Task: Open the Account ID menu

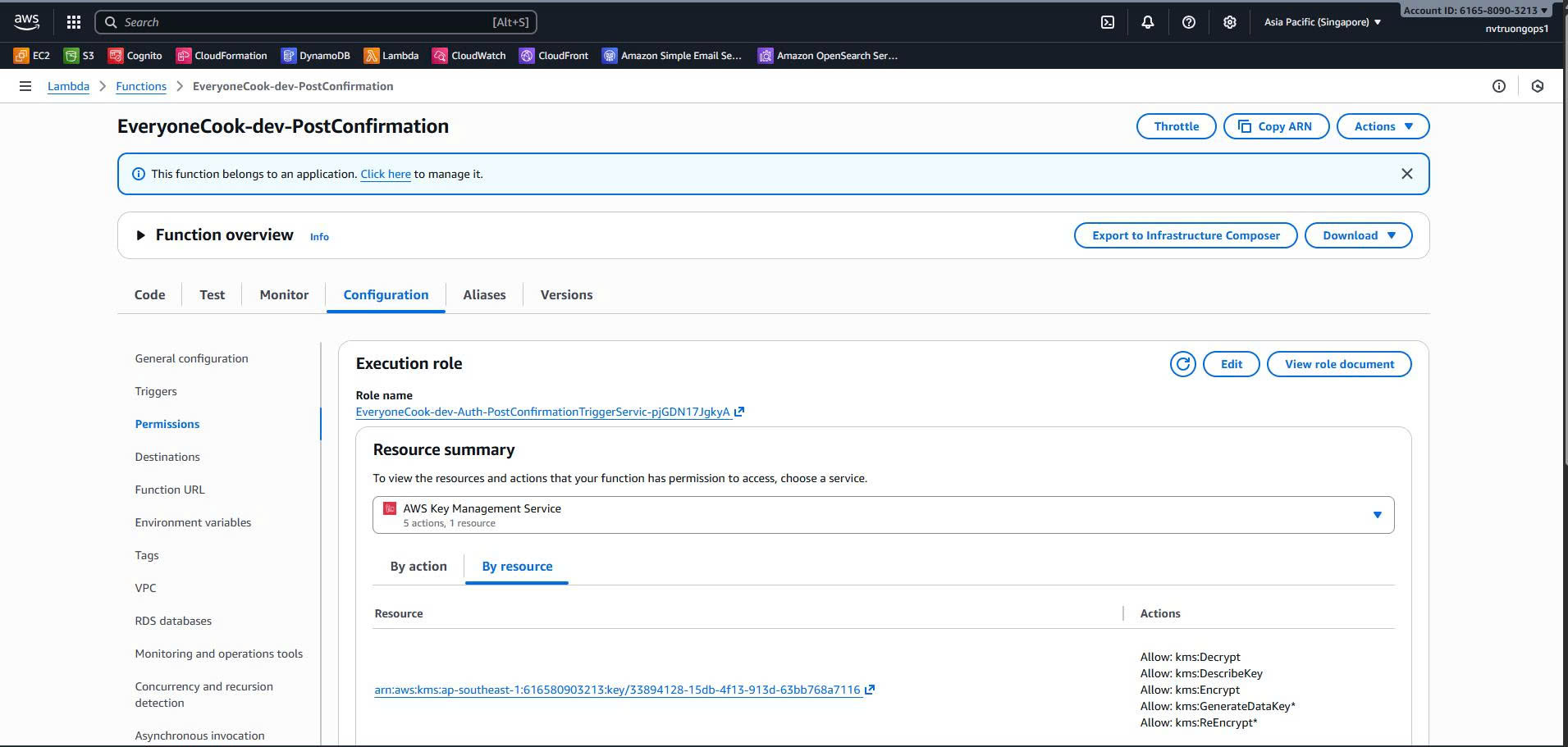Action: [1475, 11]
